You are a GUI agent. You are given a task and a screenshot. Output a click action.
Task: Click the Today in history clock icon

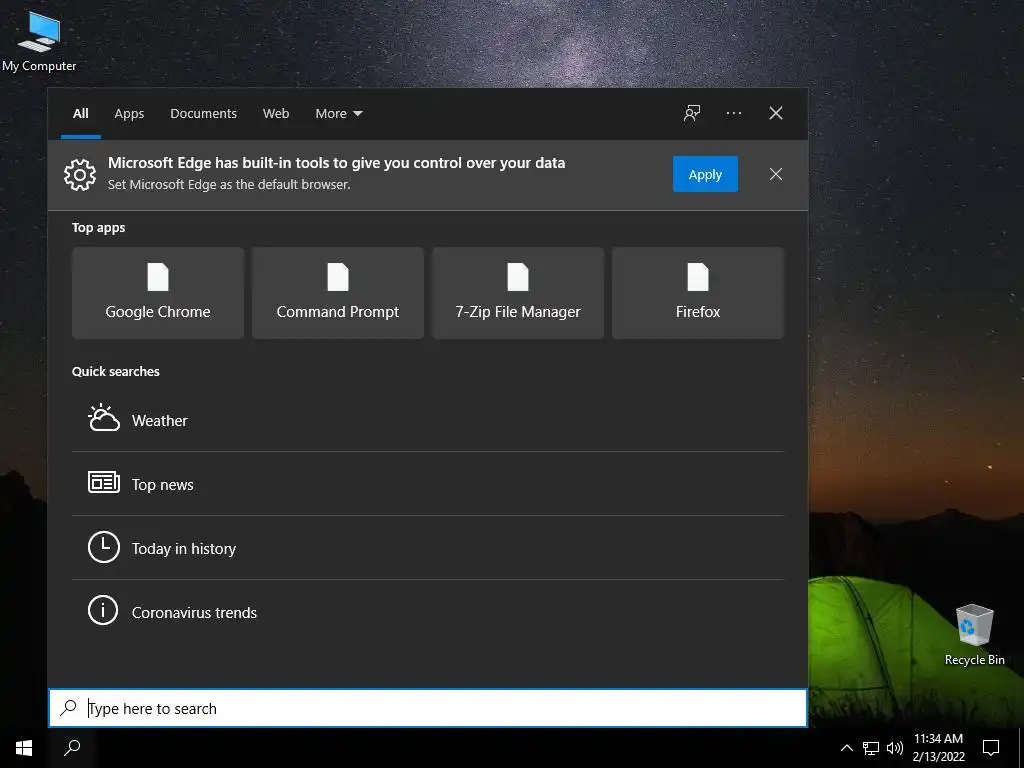[x=104, y=547]
